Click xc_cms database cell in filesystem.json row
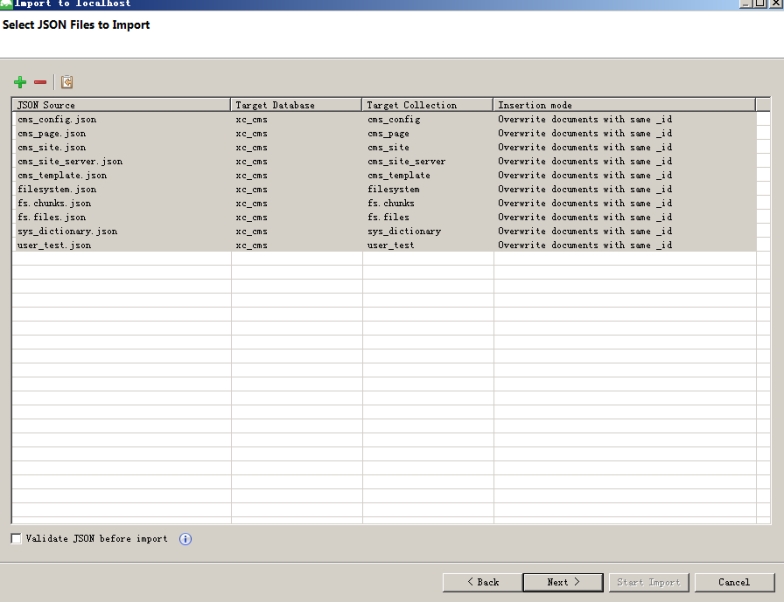The height and width of the screenshot is (603, 784). (x=296, y=190)
